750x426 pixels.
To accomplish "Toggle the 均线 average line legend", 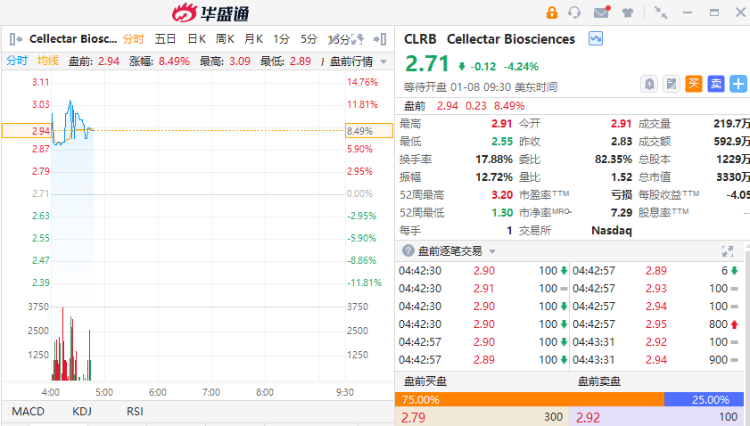I will [x=48, y=61].
